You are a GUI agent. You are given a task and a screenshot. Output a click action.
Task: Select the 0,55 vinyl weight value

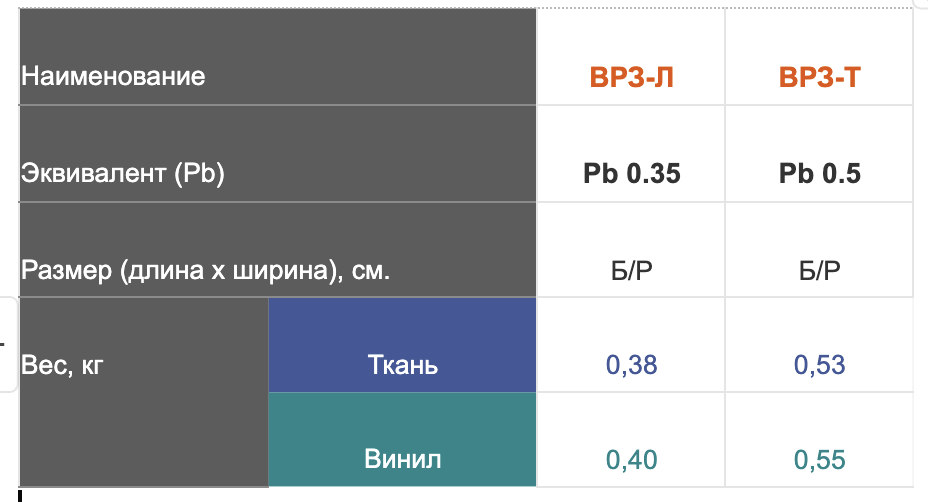(819, 460)
